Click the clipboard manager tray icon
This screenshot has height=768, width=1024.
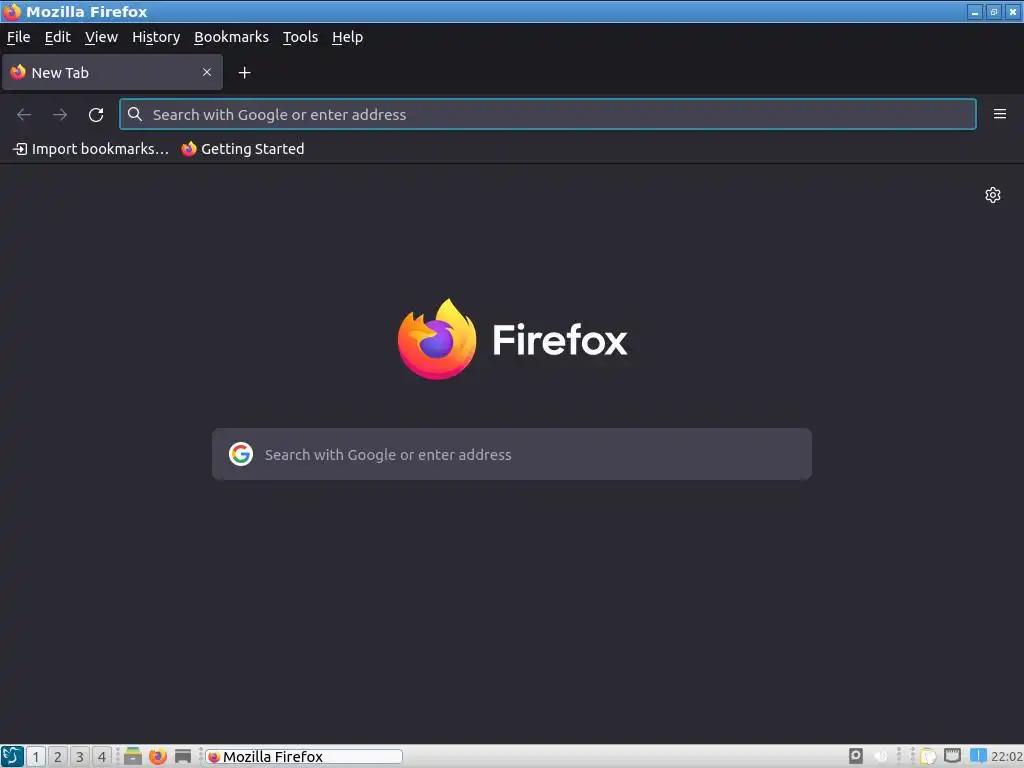coord(928,756)
